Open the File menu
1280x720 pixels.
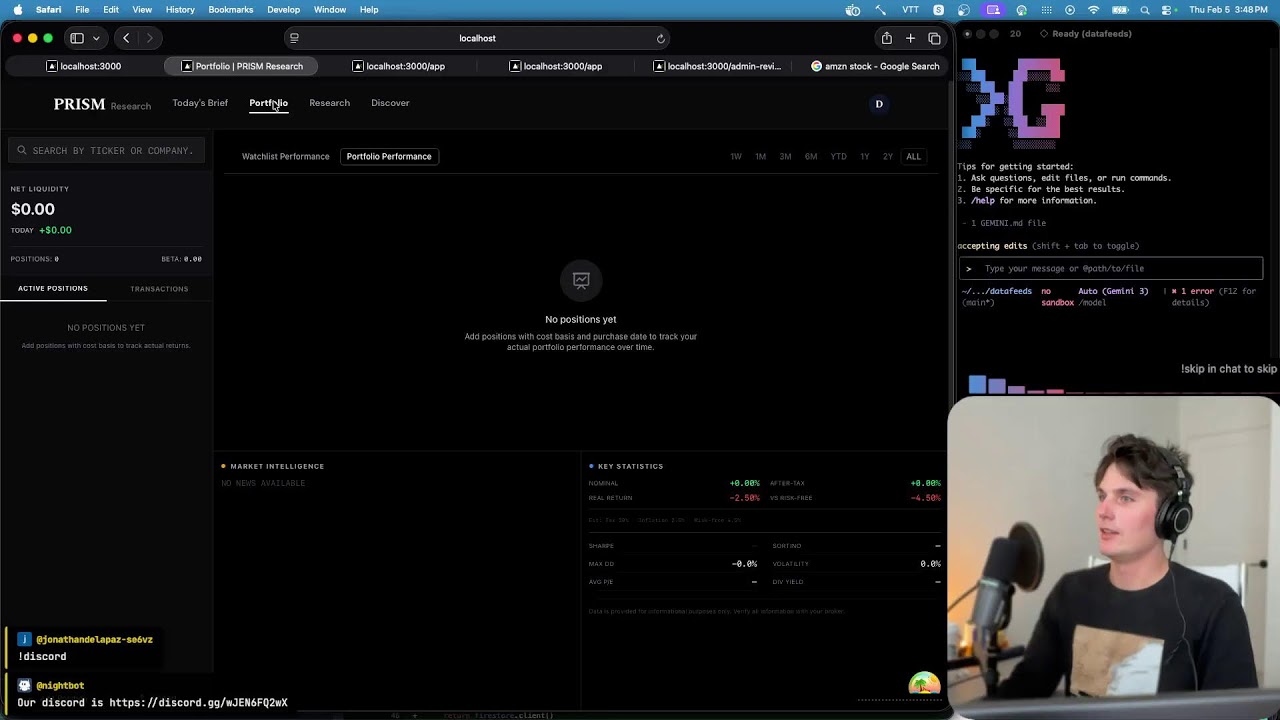point(82,10)
